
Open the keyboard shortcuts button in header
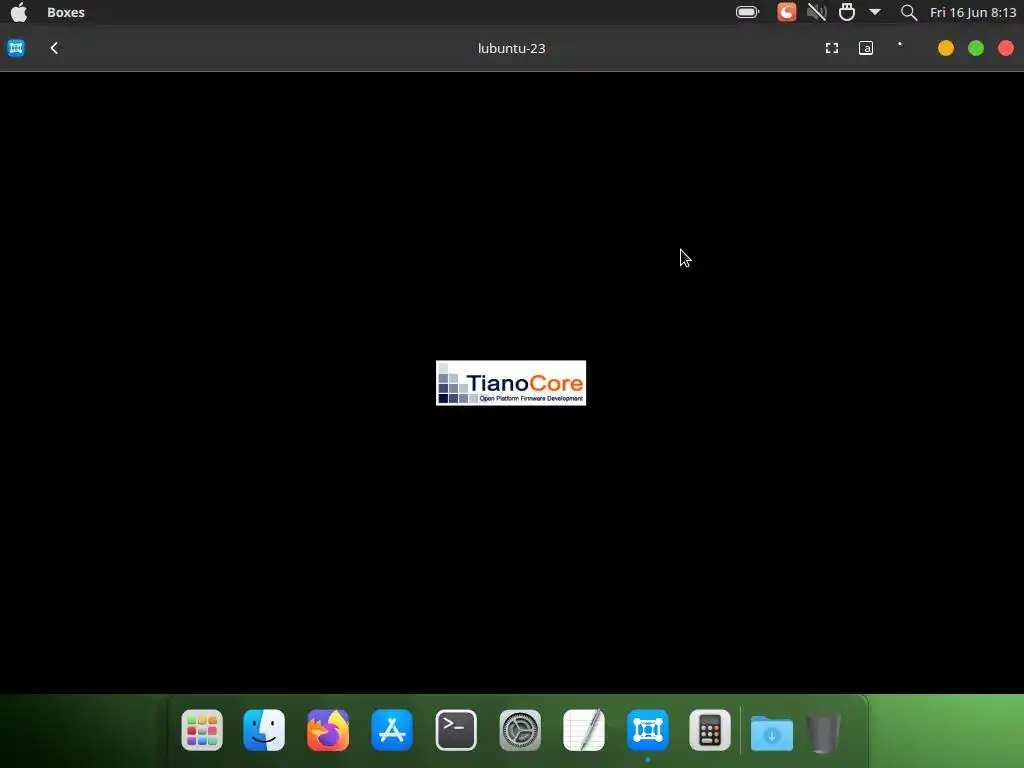point(866,48)
